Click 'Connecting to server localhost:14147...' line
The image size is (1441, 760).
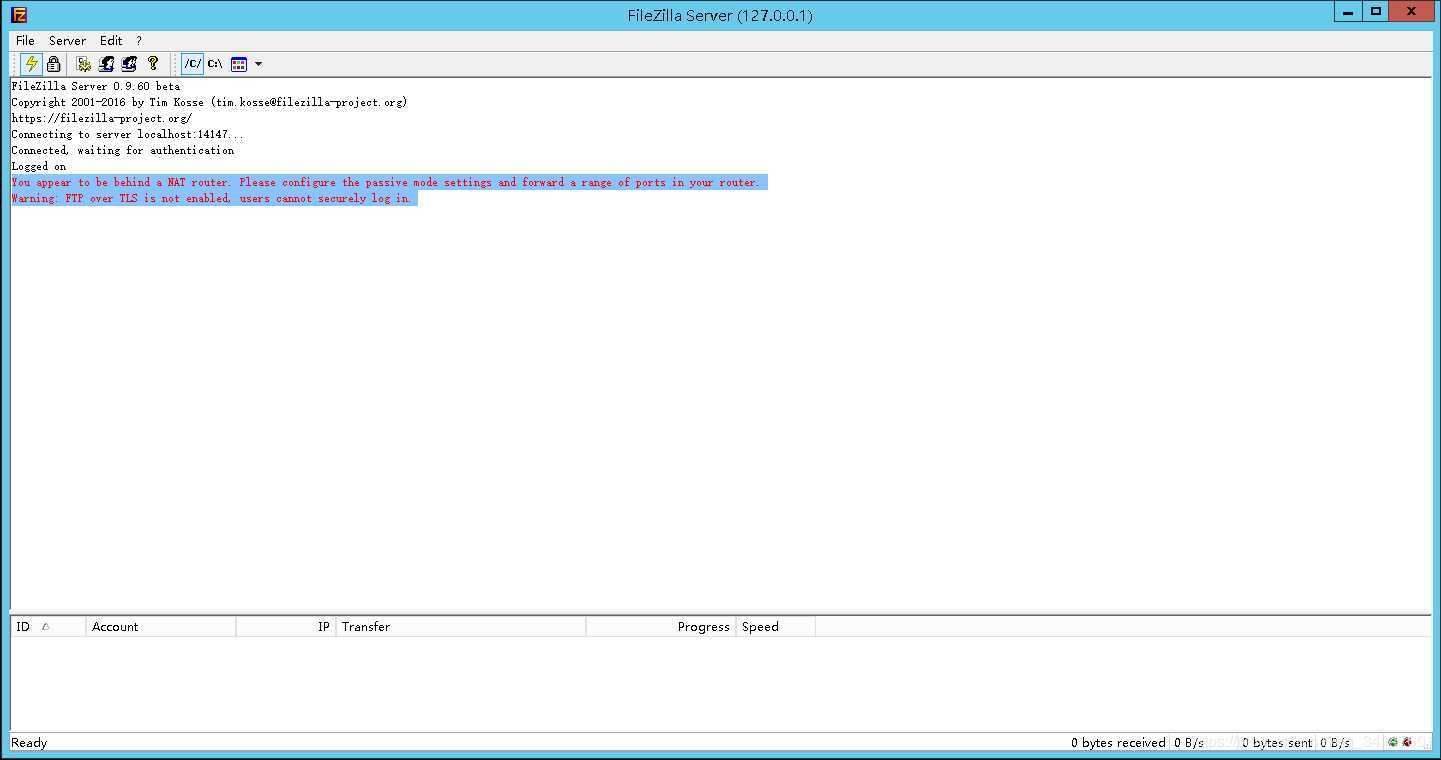coord(127,134)
